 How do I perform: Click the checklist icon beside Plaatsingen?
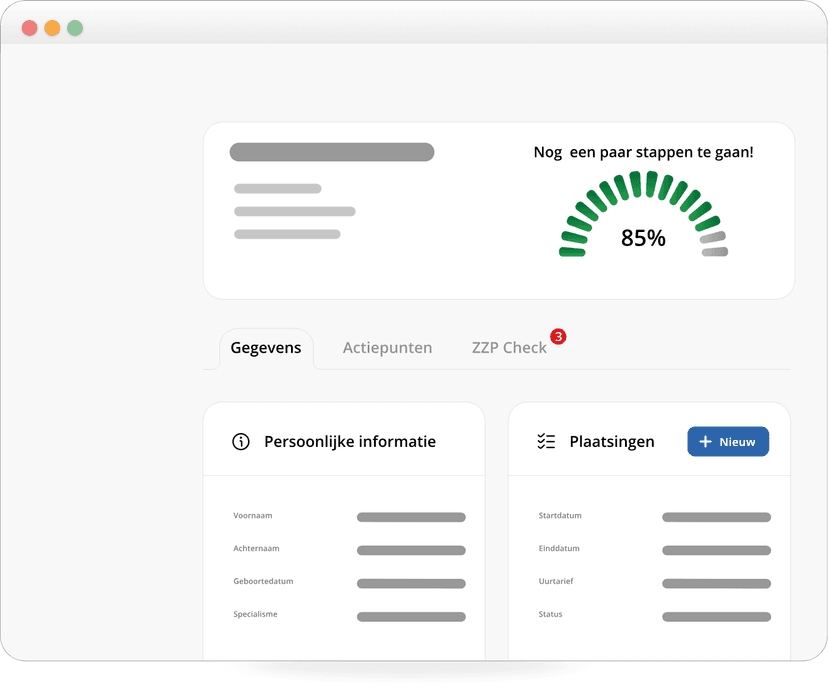(545, 441)
